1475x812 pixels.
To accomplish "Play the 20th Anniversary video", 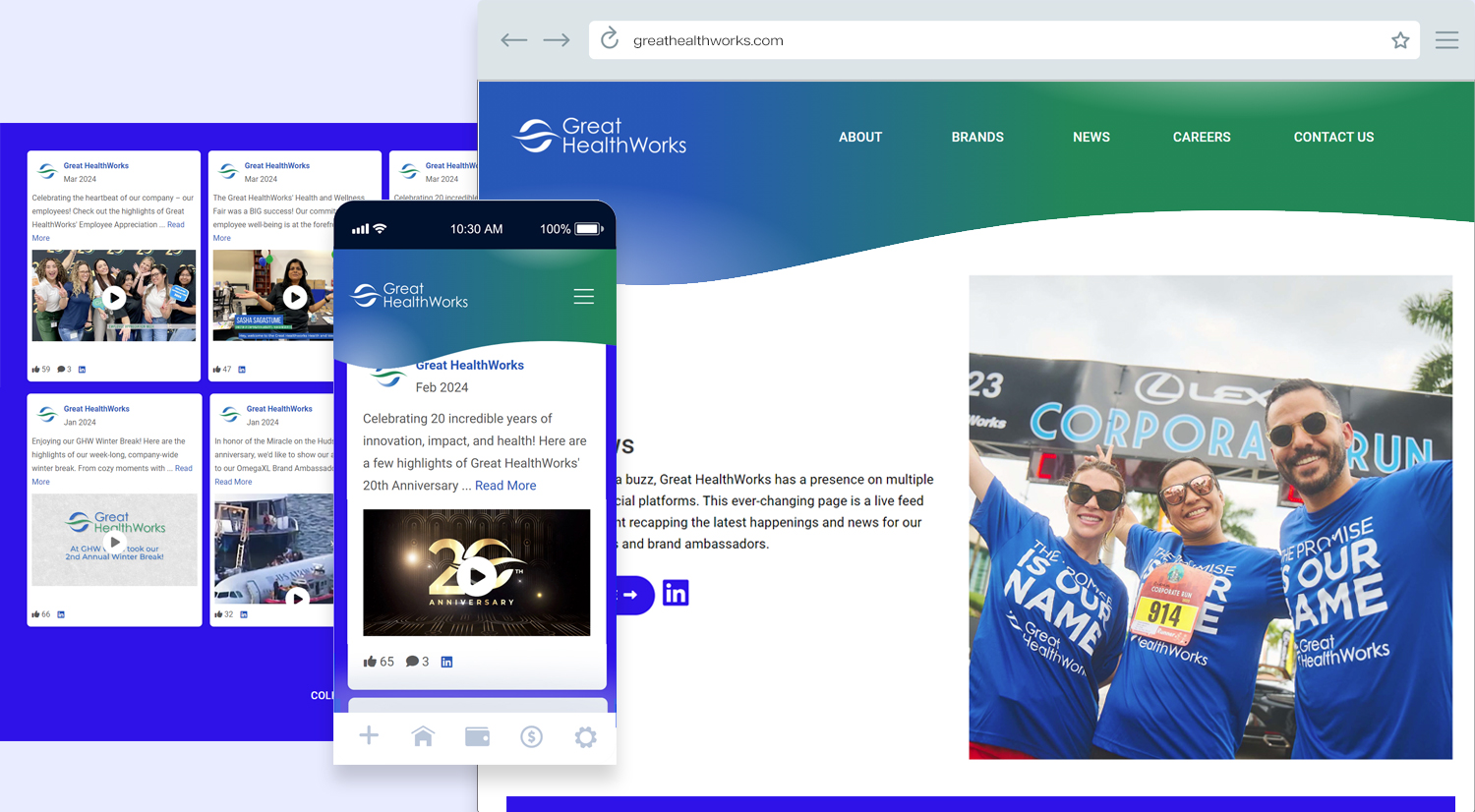I will [x=477, y=575].
